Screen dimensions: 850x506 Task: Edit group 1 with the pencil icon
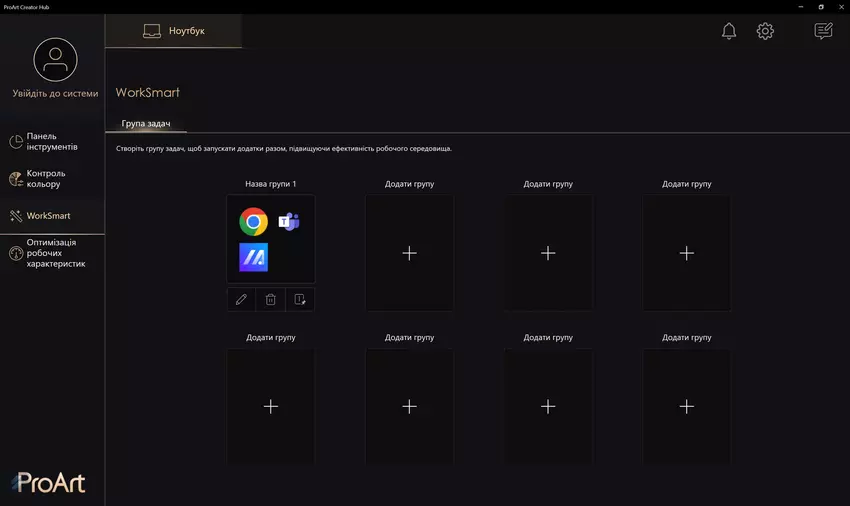(x=241, y=299)
